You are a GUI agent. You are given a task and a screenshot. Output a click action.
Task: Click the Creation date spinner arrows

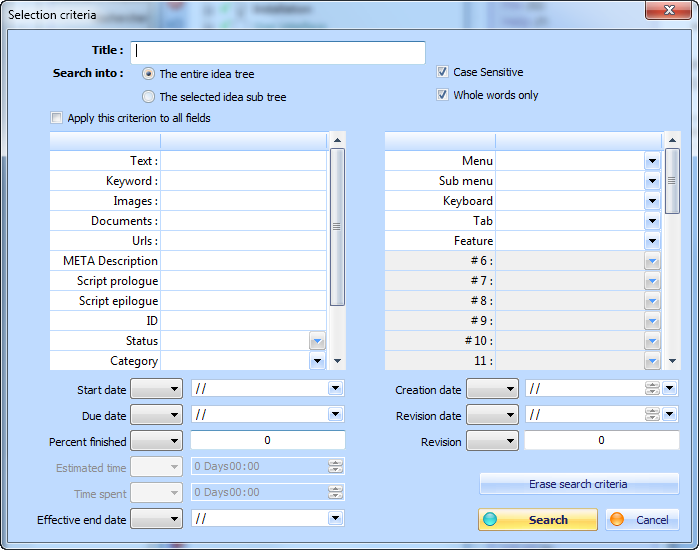652,389
